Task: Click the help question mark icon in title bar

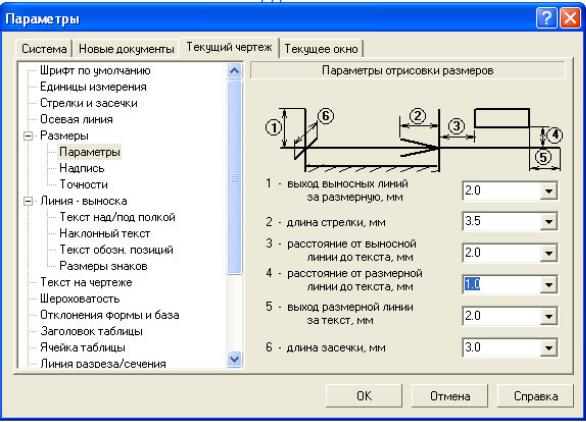Action: [546, 18]
